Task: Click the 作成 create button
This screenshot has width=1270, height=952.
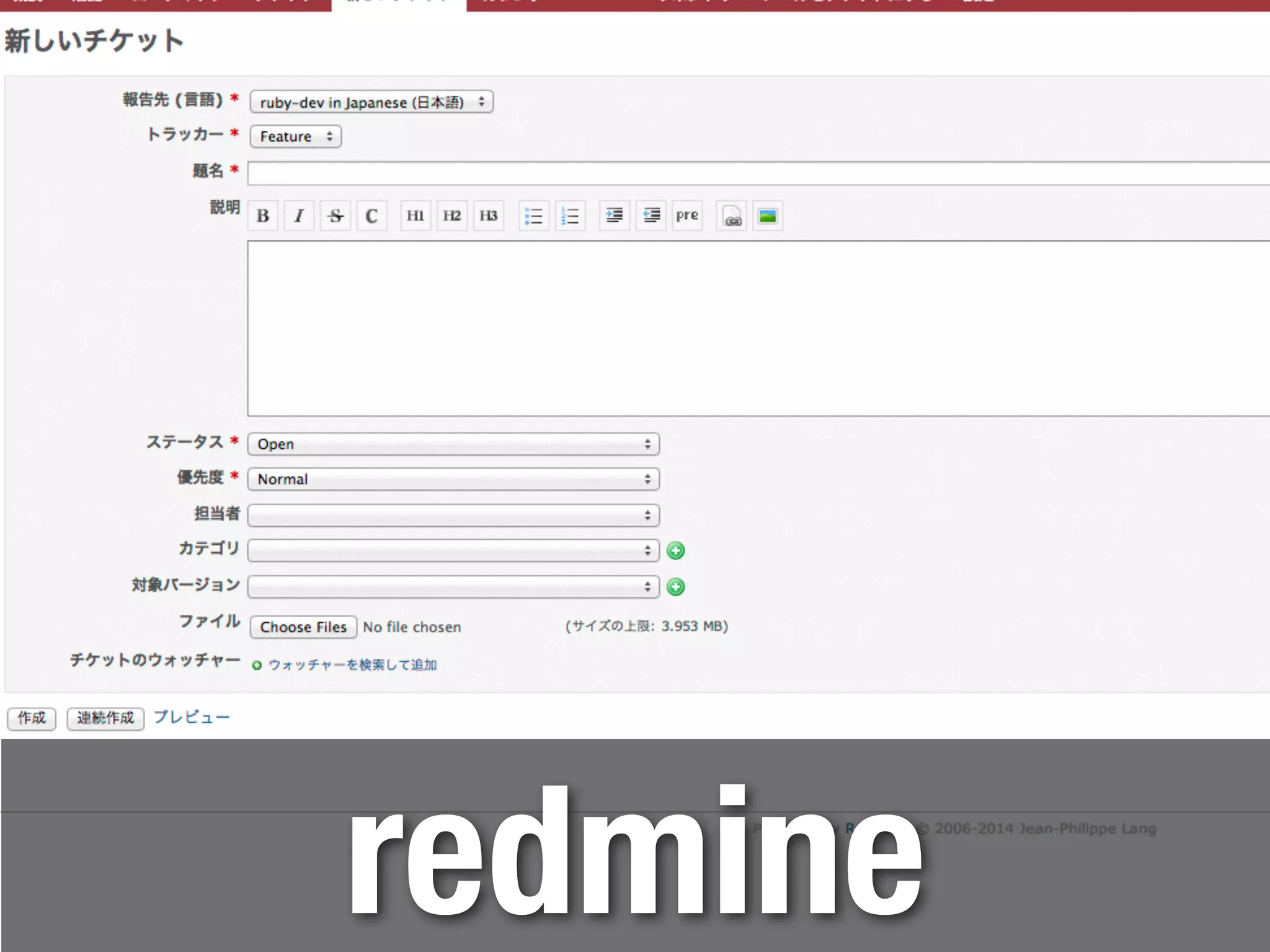Action: coord(32,718)
